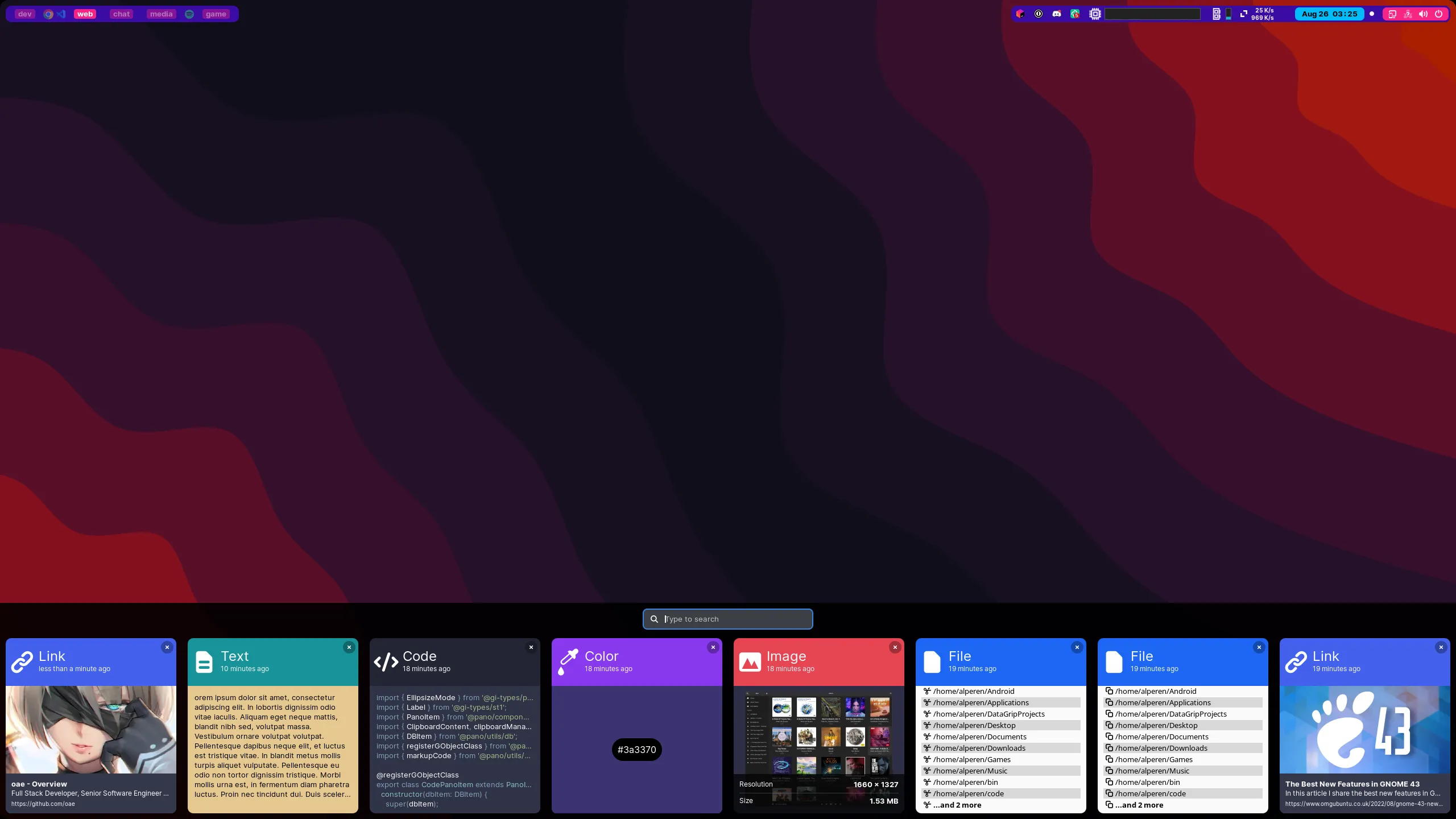The width and height of the screenshot is (1456, 819).
Task: Open the power menu icon
Action: [x=1438, y=14]
